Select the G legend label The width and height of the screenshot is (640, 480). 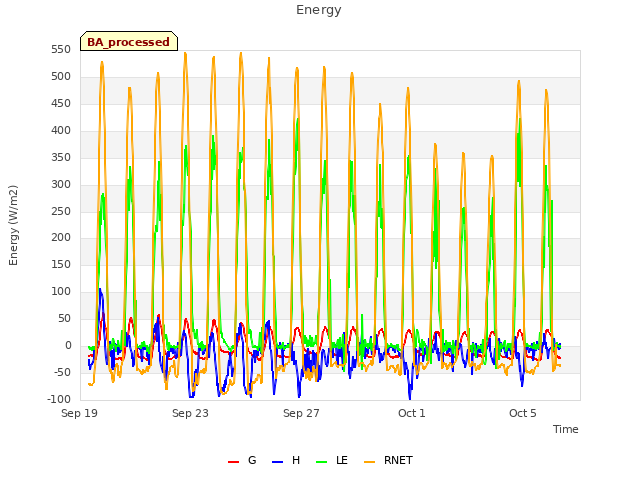(252, 460)
